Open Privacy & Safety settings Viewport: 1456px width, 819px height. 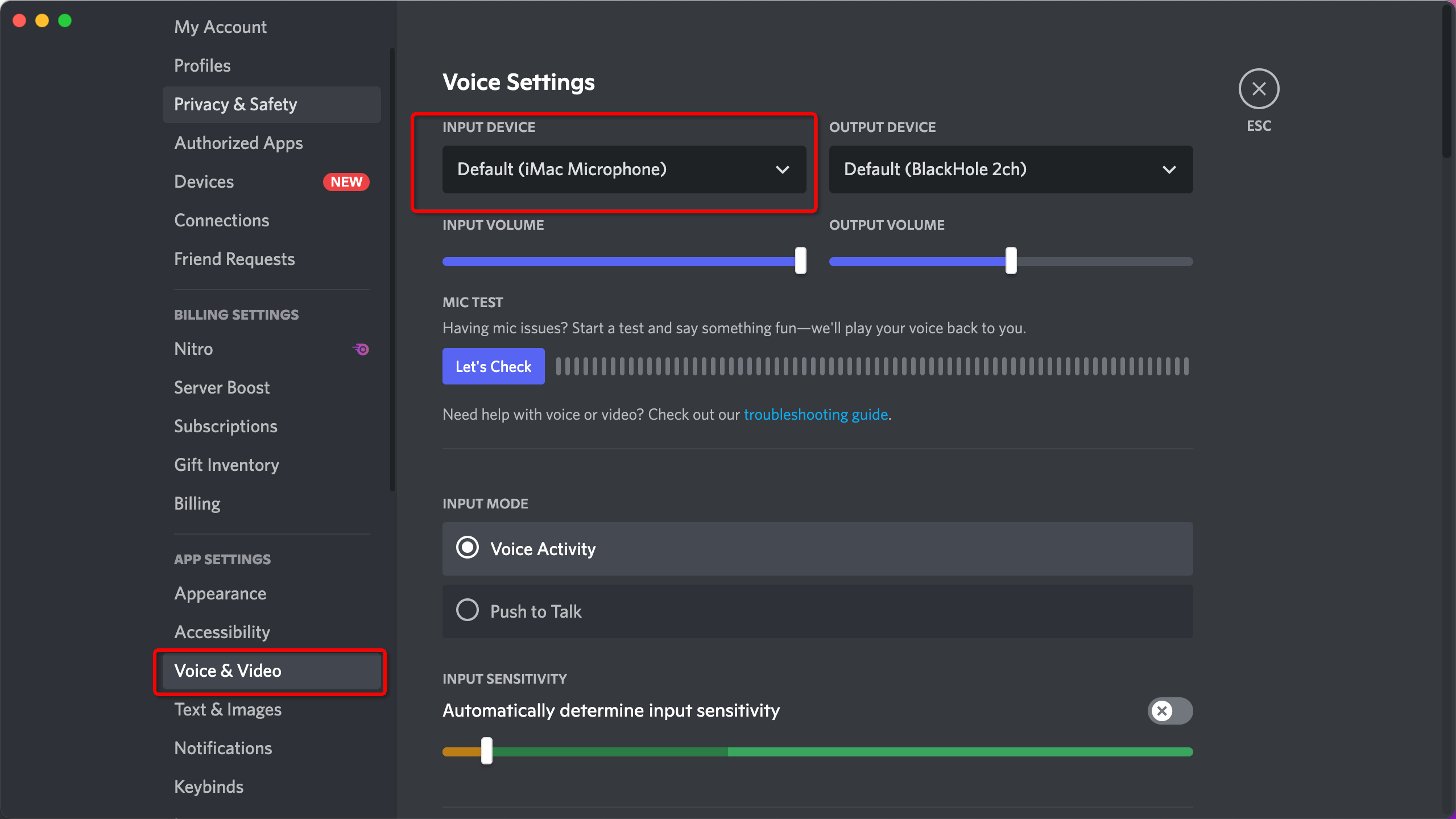tap(236, 104)
